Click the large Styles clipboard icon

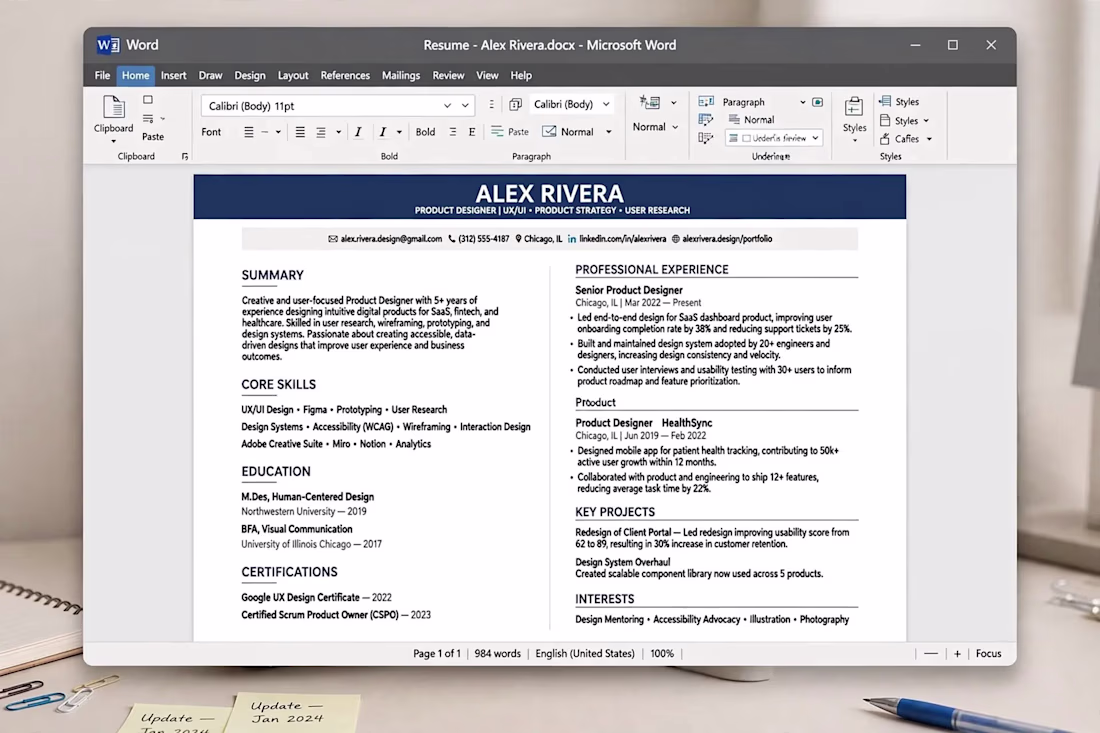(x=854, y=107)
